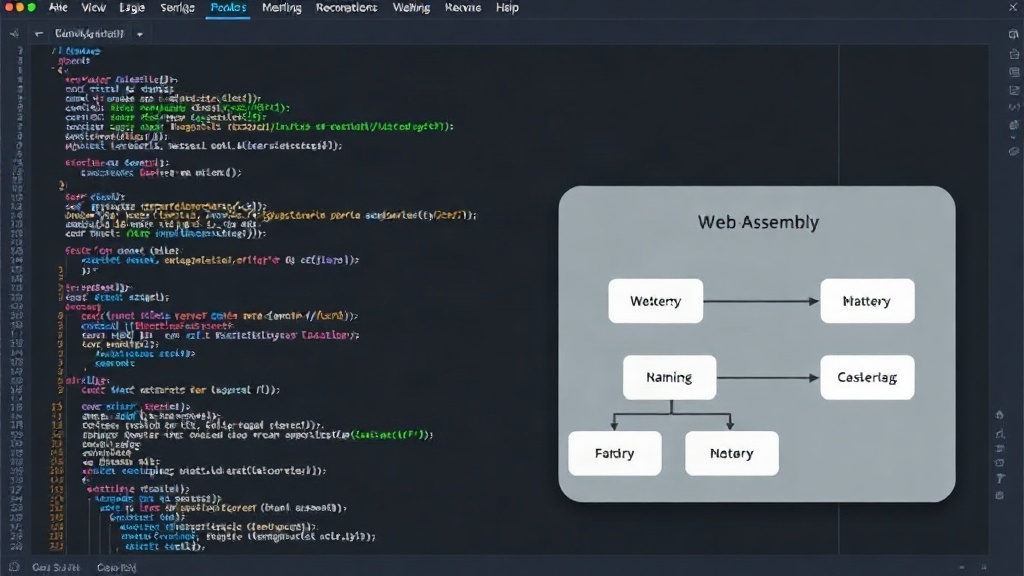Image resolution: width=1024 pixels, height=576 pixels.
Task: Open the Revrie menu
Action: point(462,8)
